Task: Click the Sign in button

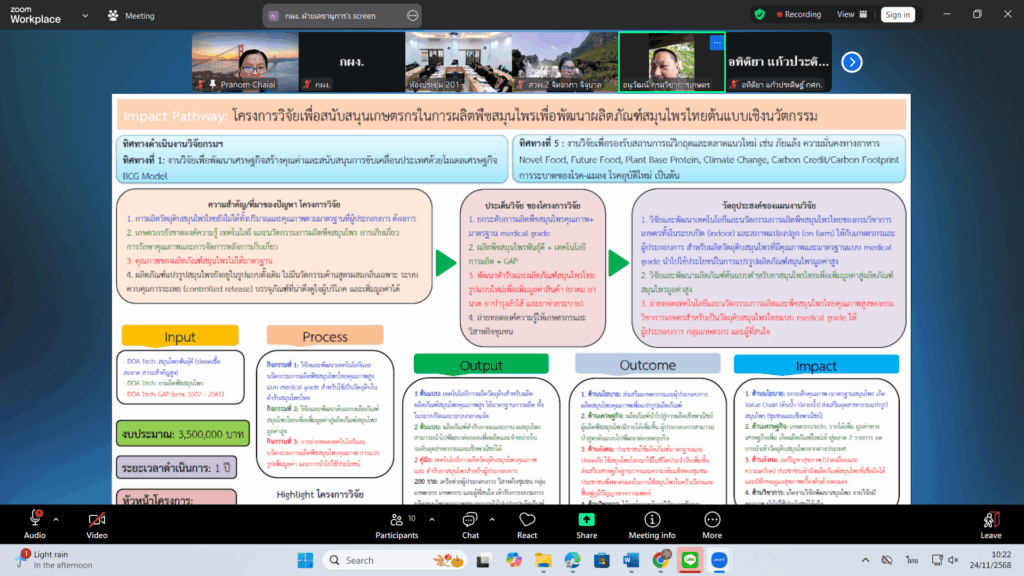Action: coord(897,15)
